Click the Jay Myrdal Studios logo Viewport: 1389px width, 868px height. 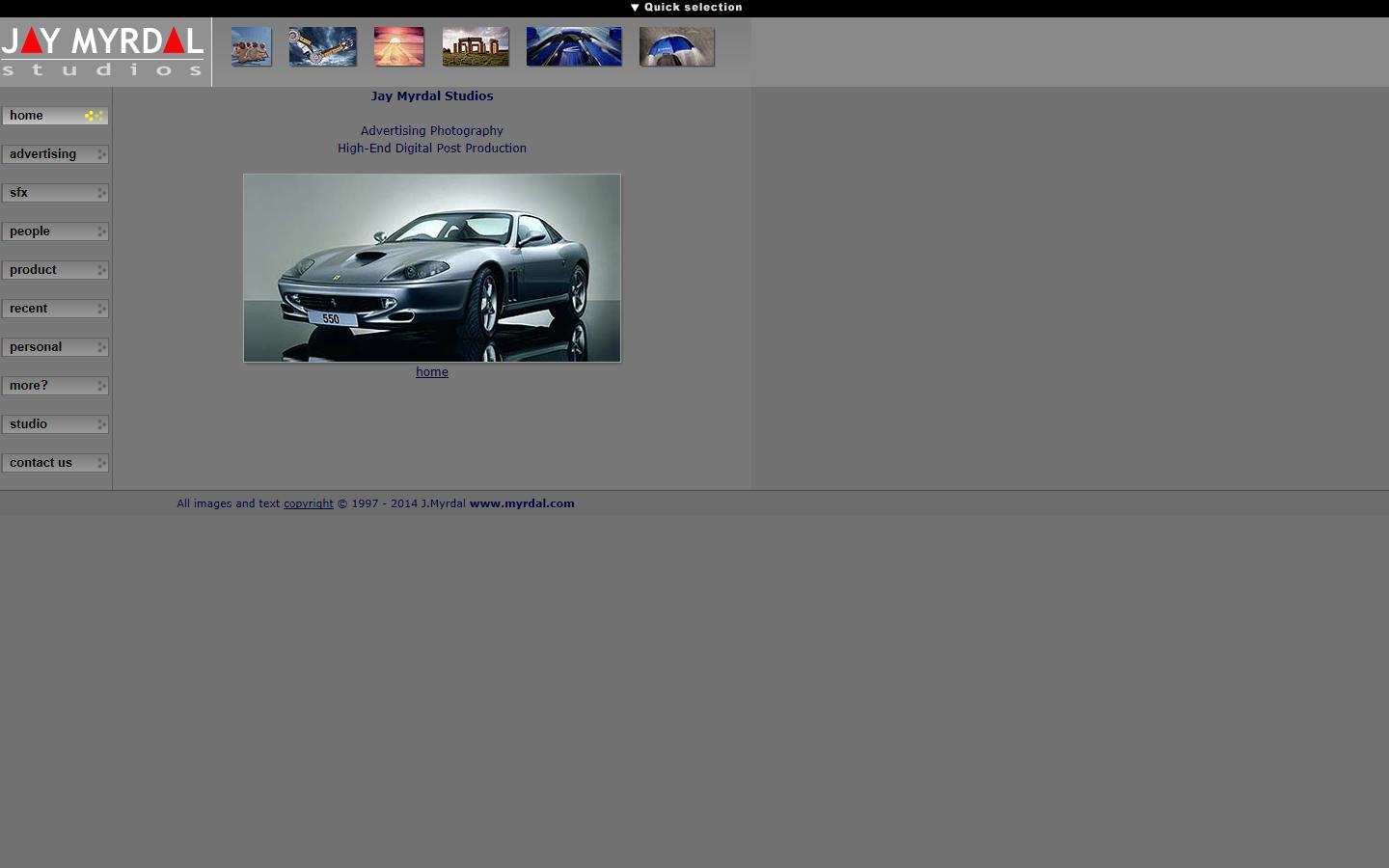click(103, 50)
